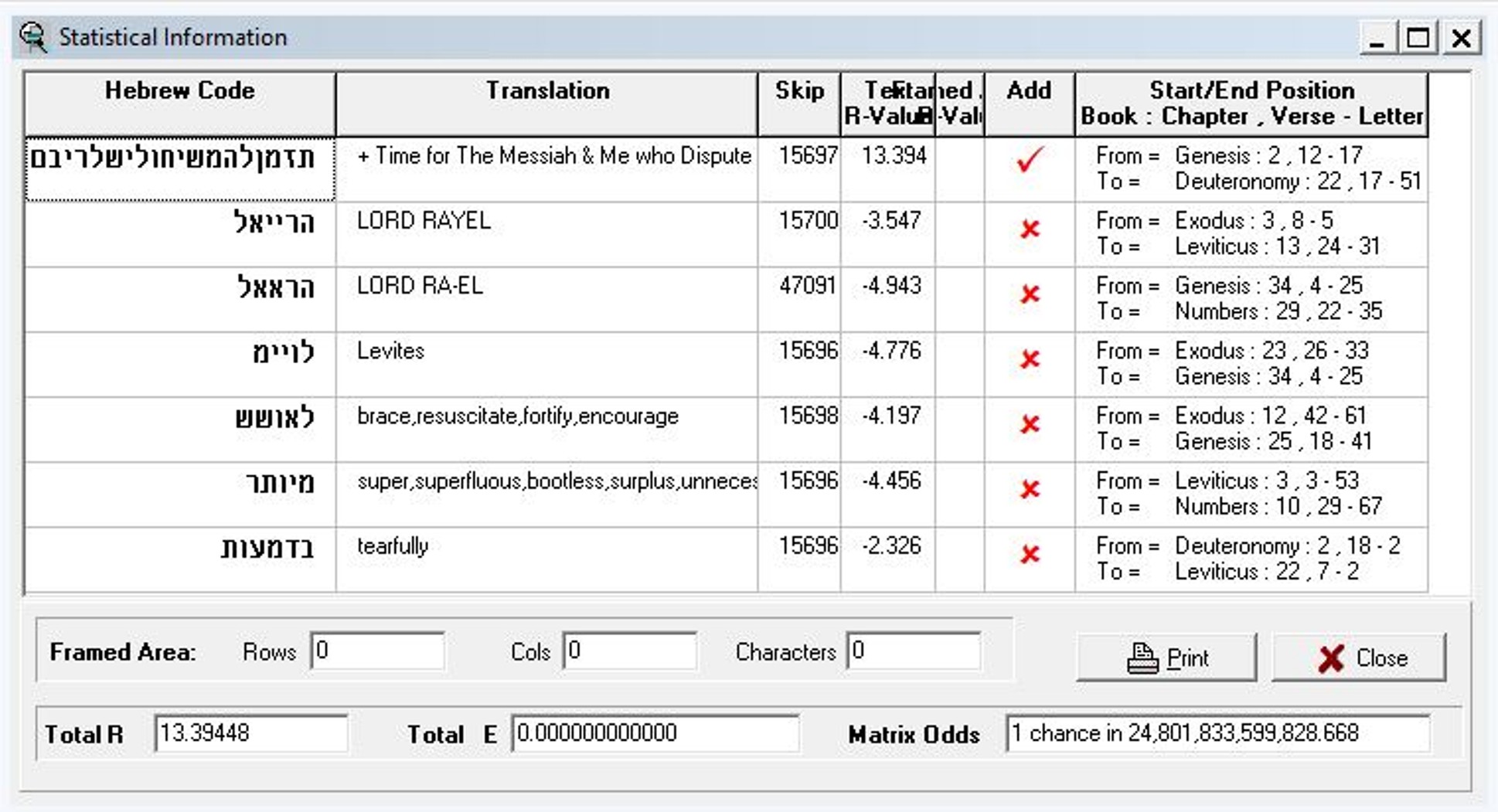The width and height of the screenshot is (1498, 812).
Task: Click the Statistical Information title bar magnifier icon
Action: pyautogui.click(x=34, y=37)
